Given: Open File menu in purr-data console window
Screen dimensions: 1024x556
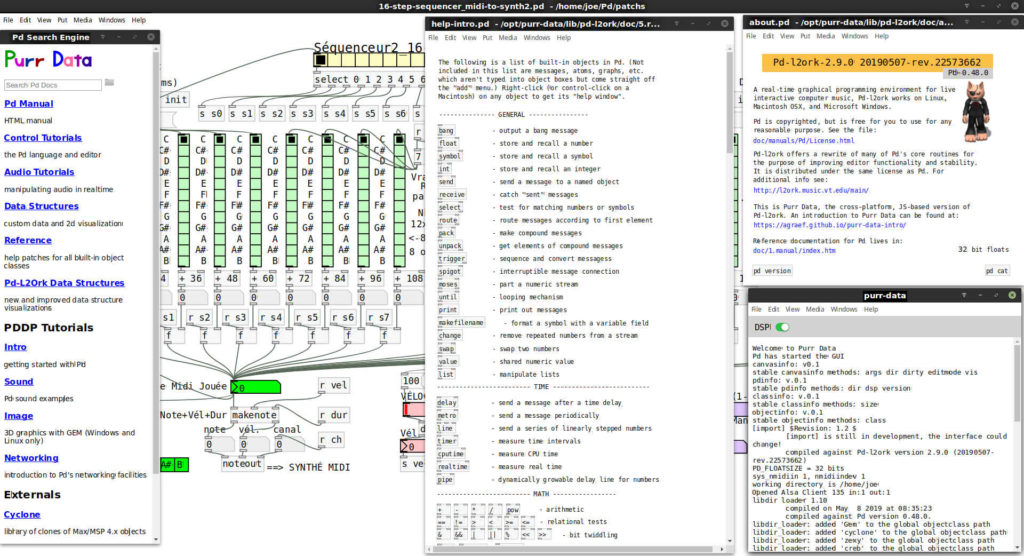Looking at the screenshot, I should [756, 309].
